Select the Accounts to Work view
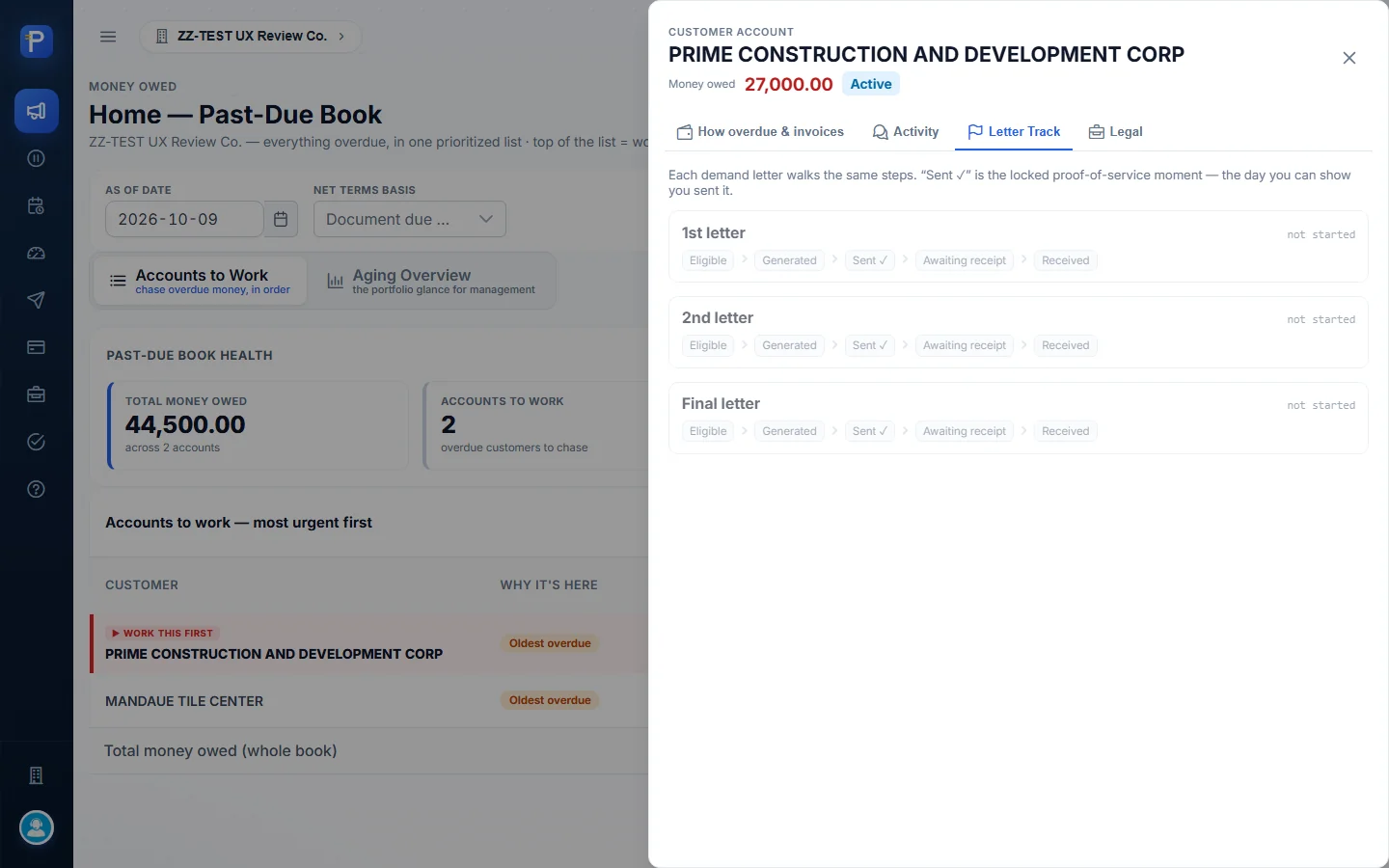The height and width of the screenshot is (868, 1389). [200, 281]
